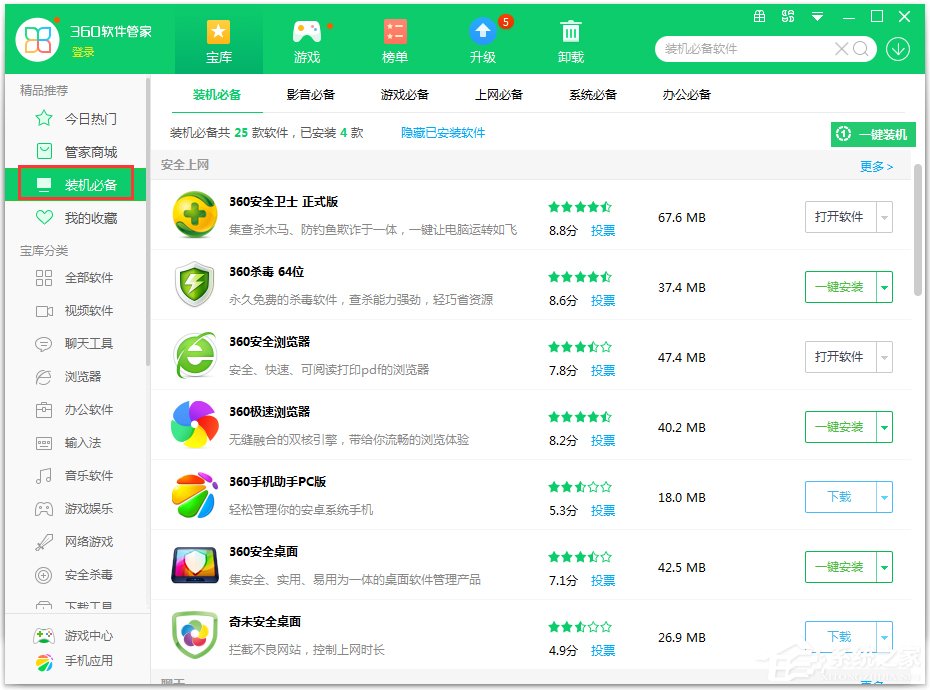The image size is (930, 690).
Task: Open 音乐软件 category
Action: point(76,475)
